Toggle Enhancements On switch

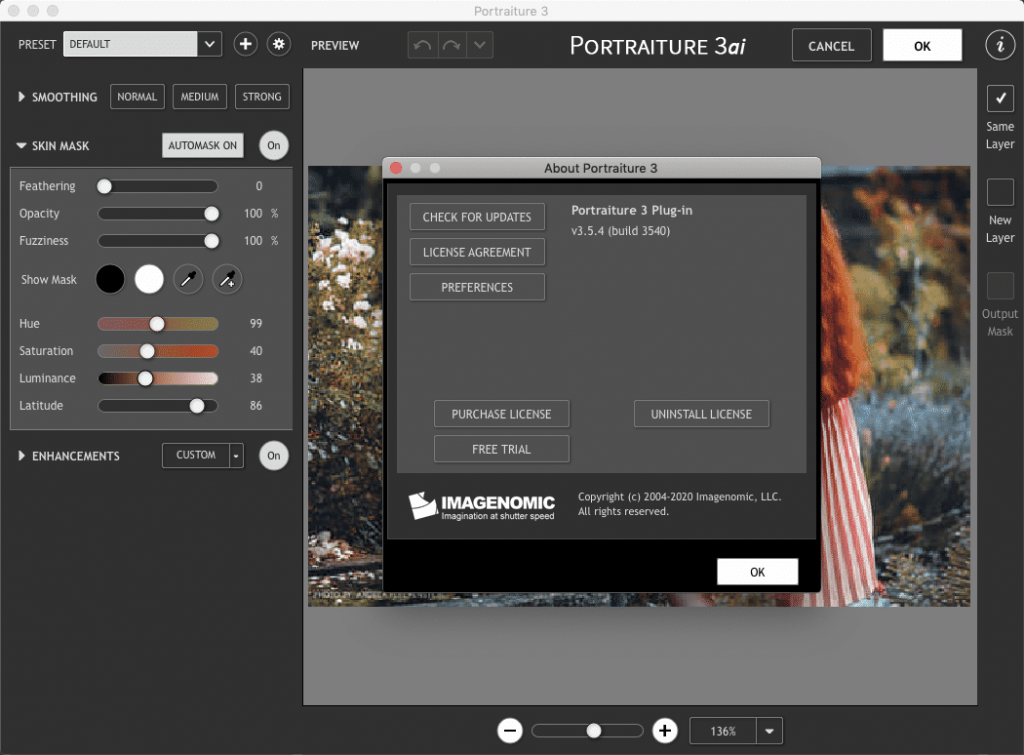(x=274, y=456)
